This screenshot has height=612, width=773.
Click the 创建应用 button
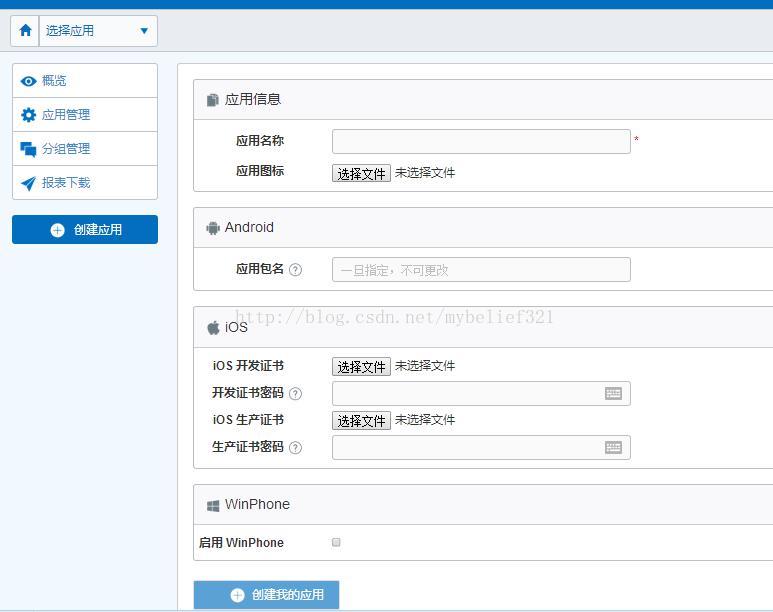point(85,229)
